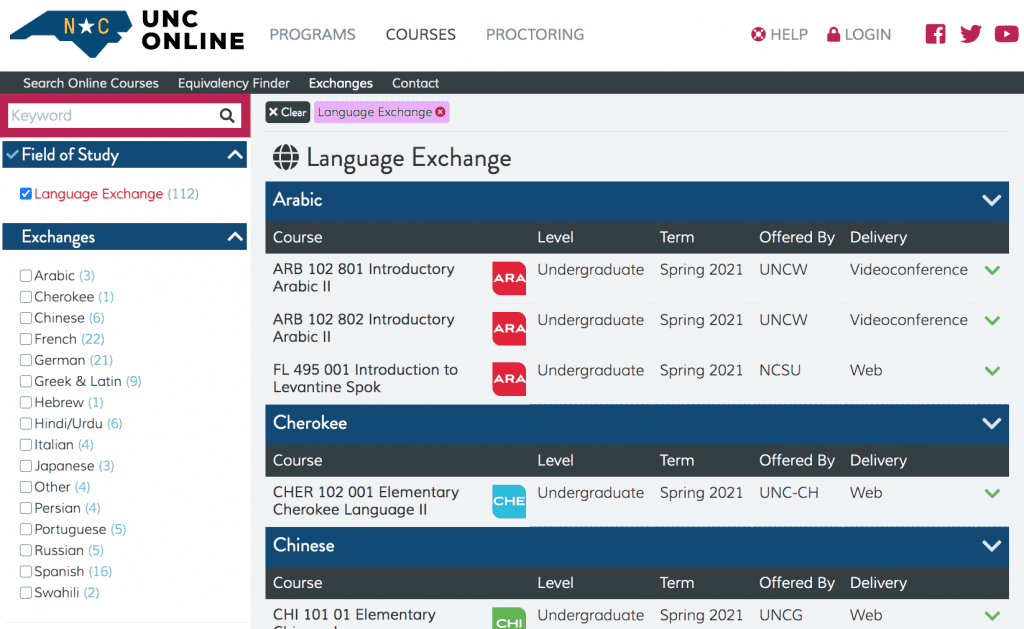Screen dimensions: 1024x629
Task: Check the Swahili exchange filter
Action: point(25,592)
